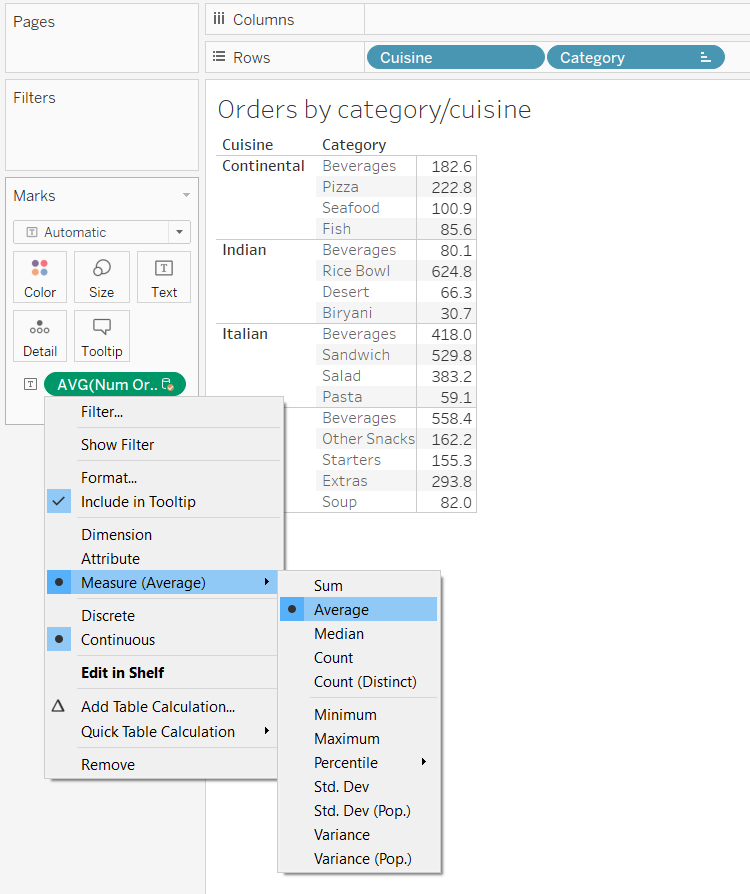Click the icon on AVG(Num Or.. pill
Image resolution: width=750 pixels, height=894 pixels.
pos(168,385)
